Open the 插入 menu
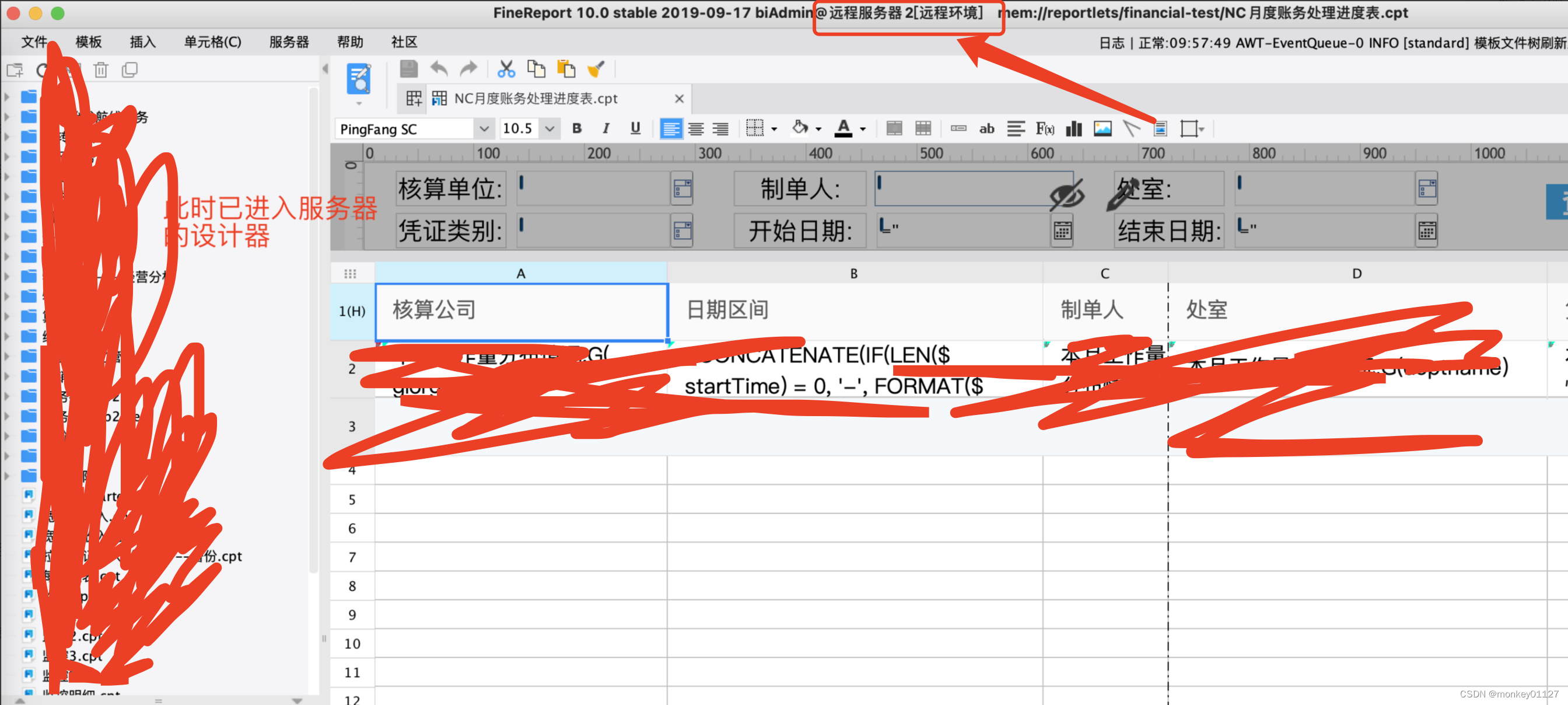Image resolution: width=1568 pixels, height=705 pixels. [142, 42]
